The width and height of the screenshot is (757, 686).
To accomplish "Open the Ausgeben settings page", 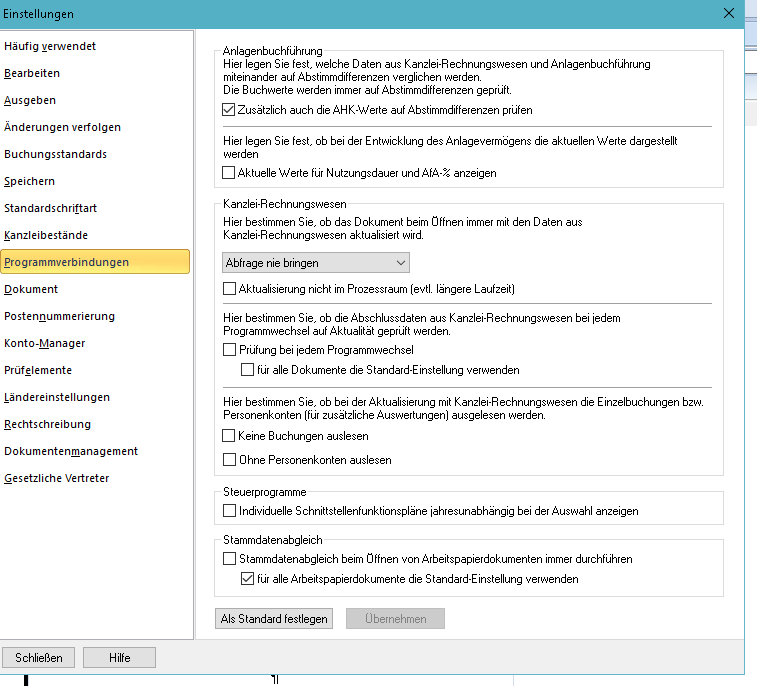I will coord(30,100).
